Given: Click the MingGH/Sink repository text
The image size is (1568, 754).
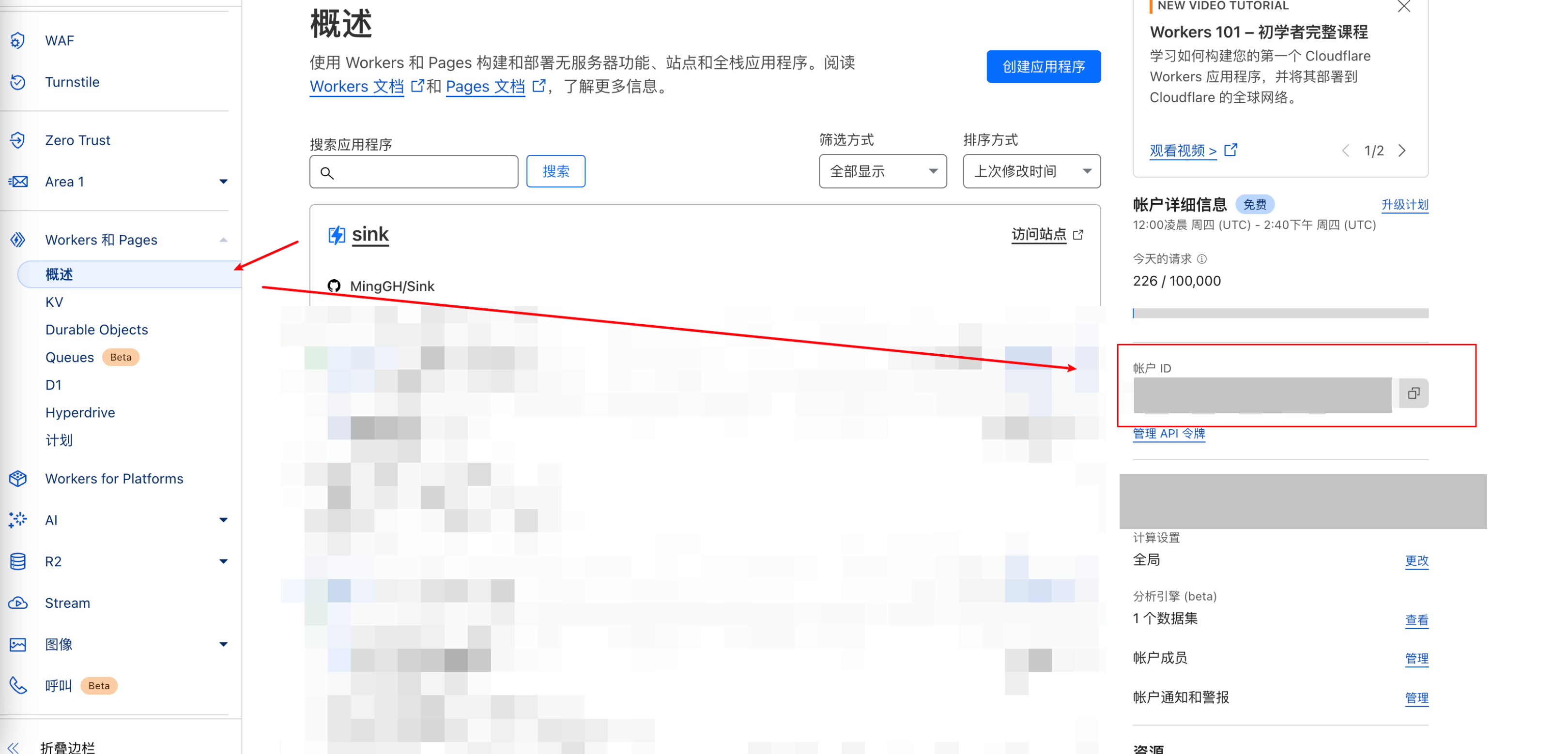Looking at the screenshot, I should (x=392, y=286).
